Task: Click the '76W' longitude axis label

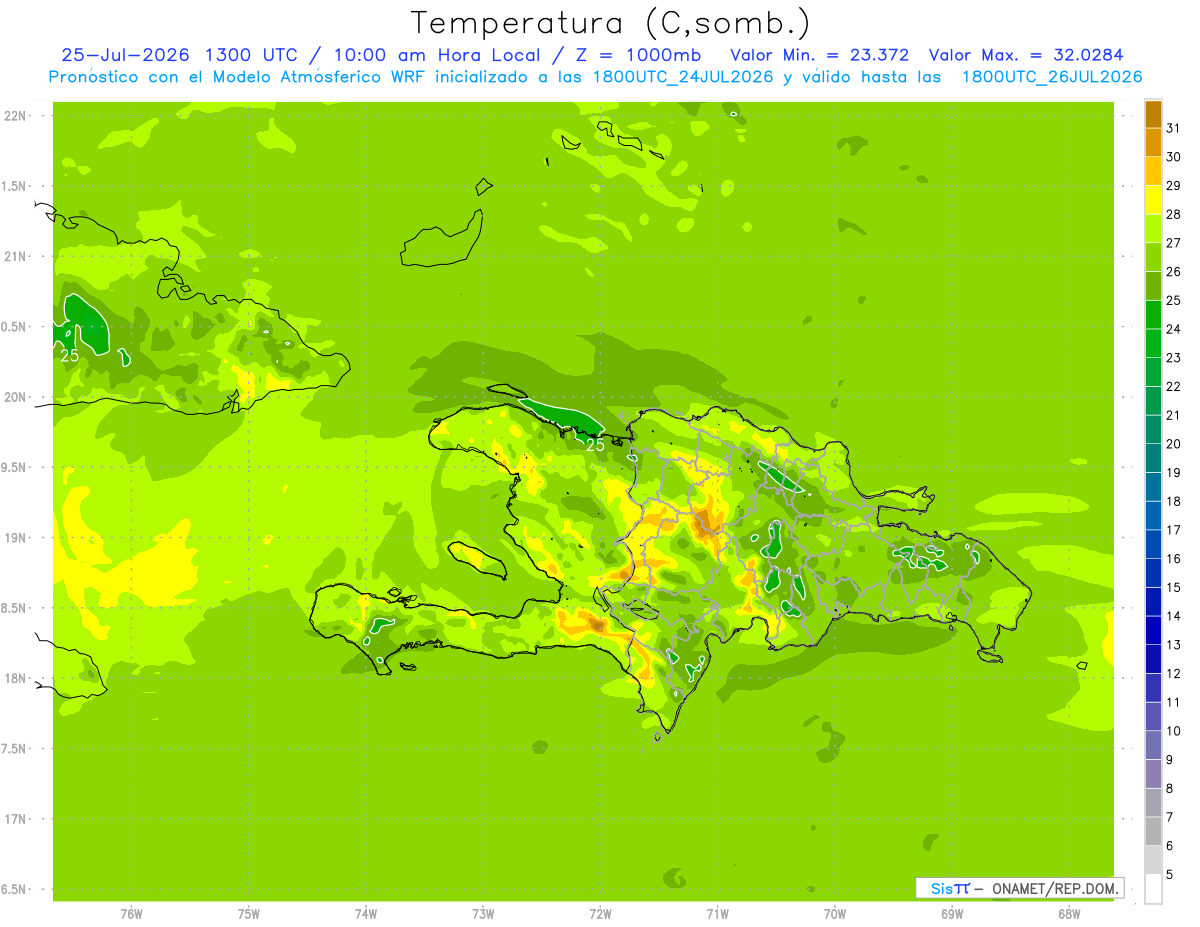Action: tap(131, 914)
